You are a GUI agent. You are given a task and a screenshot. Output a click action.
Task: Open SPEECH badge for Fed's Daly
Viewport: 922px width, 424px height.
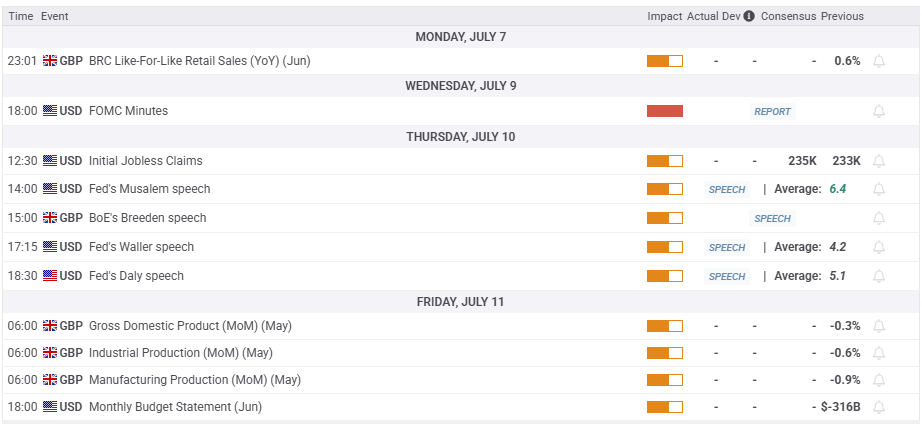click(x=727, y=276)
